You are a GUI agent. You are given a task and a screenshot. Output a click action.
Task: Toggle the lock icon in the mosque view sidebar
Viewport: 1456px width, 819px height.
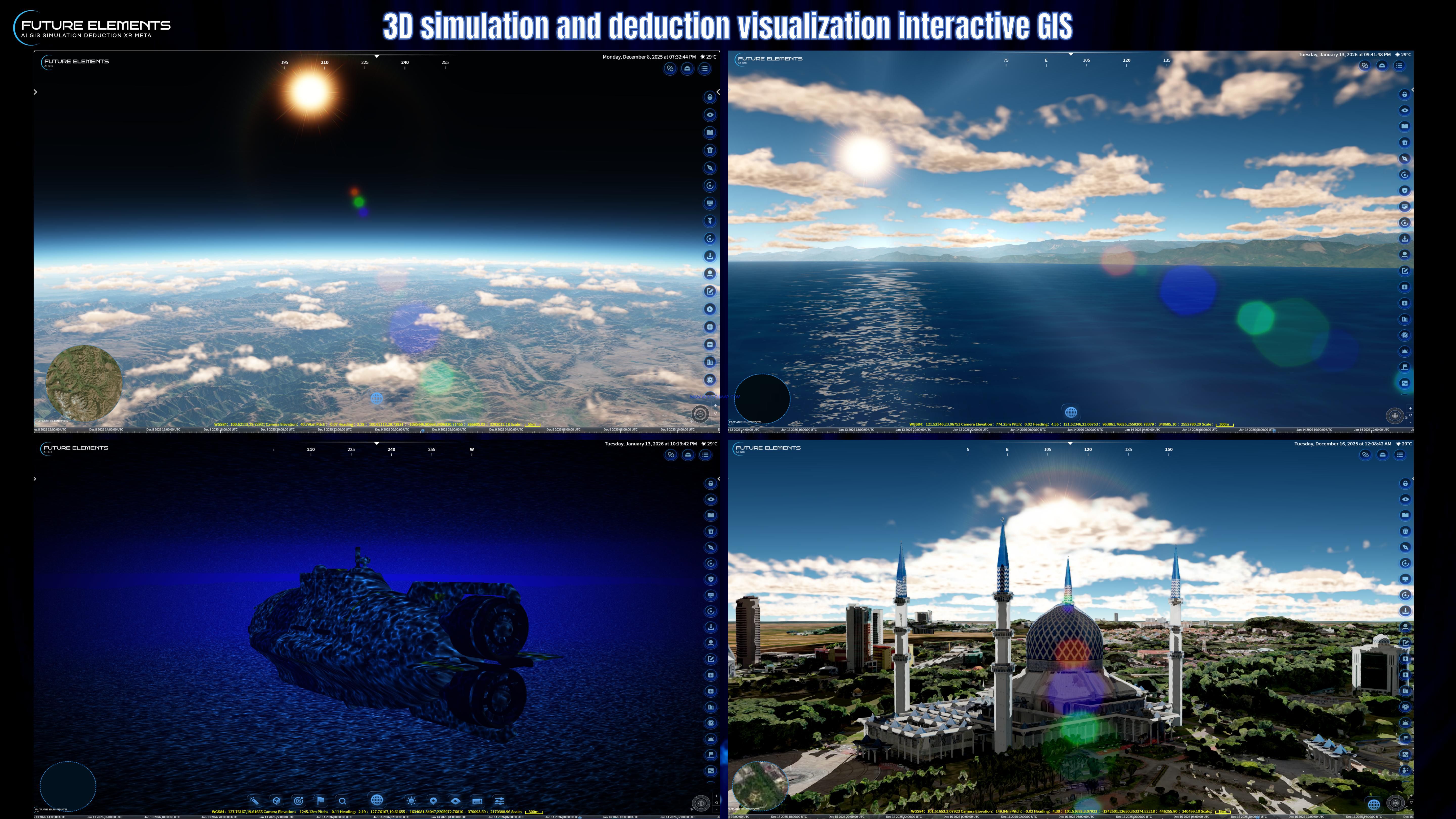(x=1405, y=483)
